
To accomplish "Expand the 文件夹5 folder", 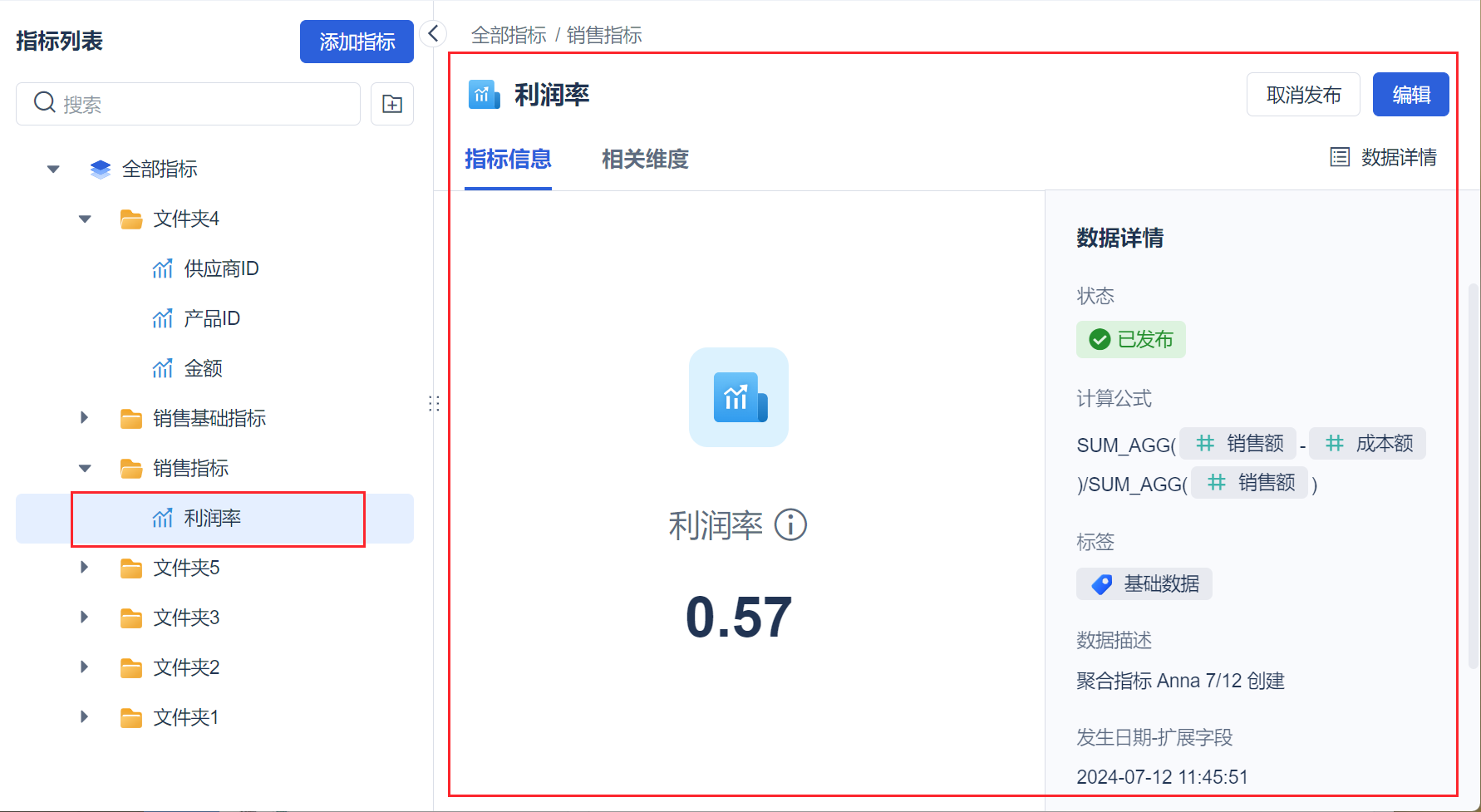I will 84,568.
